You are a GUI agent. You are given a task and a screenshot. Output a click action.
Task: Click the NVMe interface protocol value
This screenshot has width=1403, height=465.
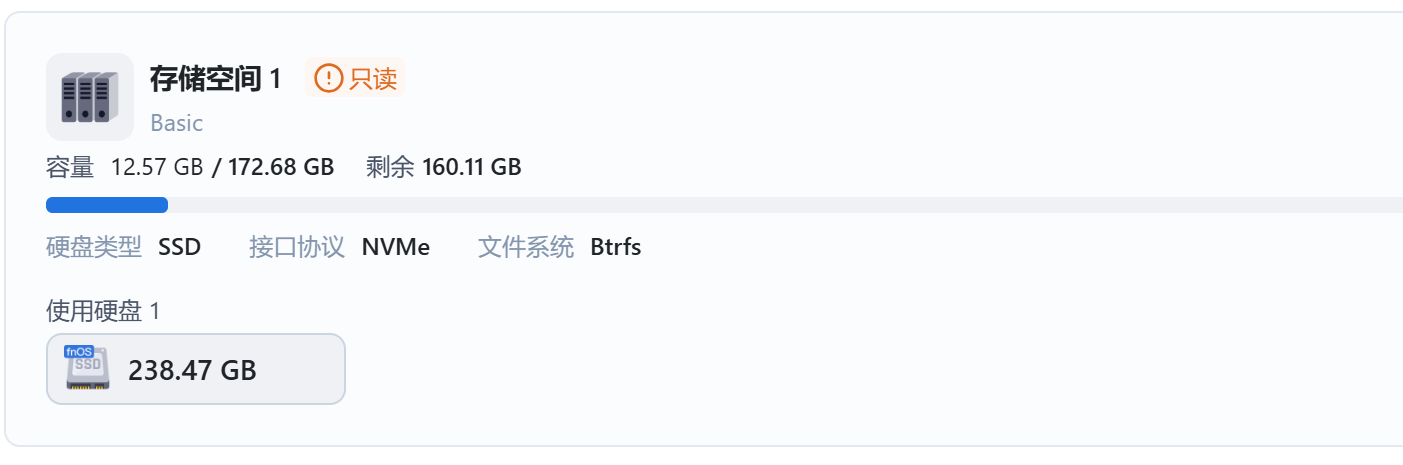(396, 247)
